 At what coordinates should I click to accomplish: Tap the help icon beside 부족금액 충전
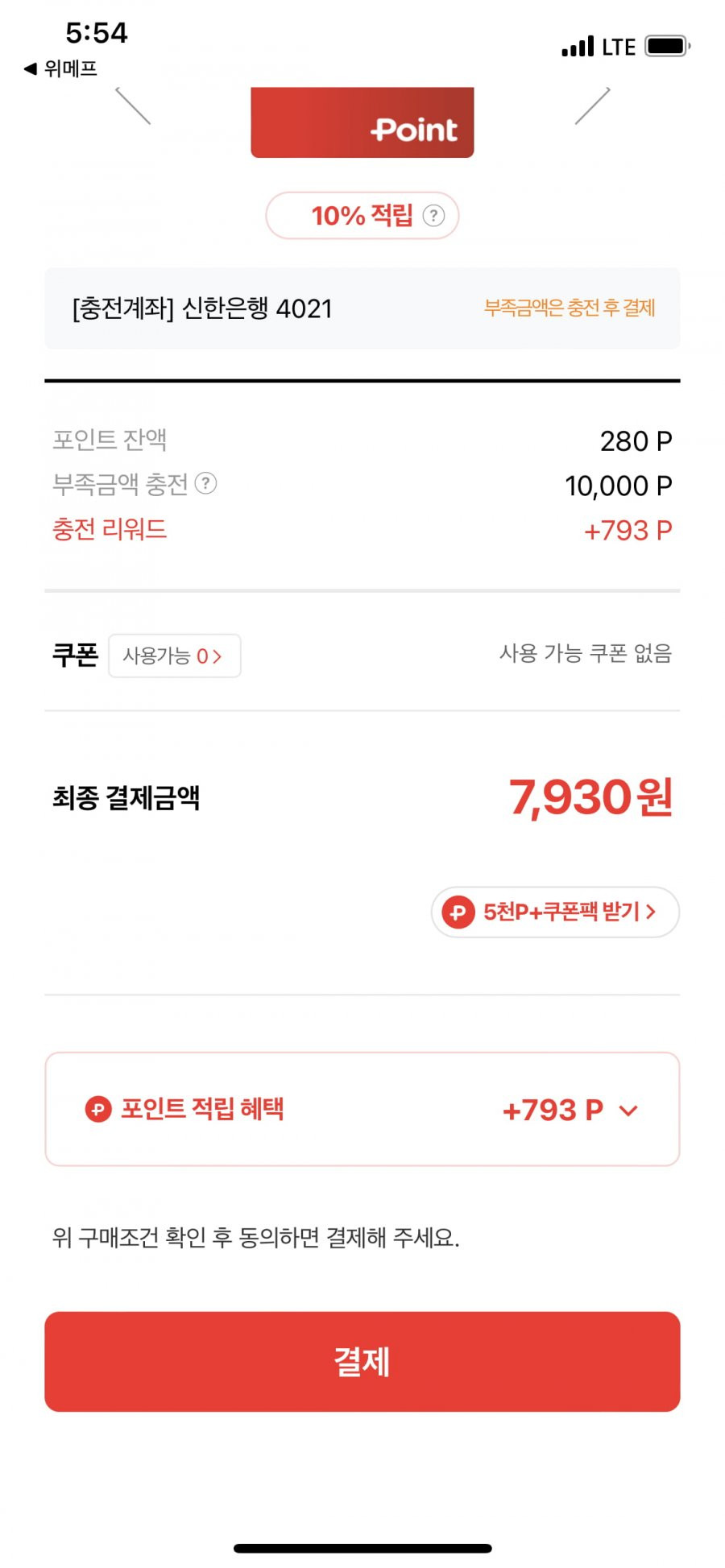[206, 483]
